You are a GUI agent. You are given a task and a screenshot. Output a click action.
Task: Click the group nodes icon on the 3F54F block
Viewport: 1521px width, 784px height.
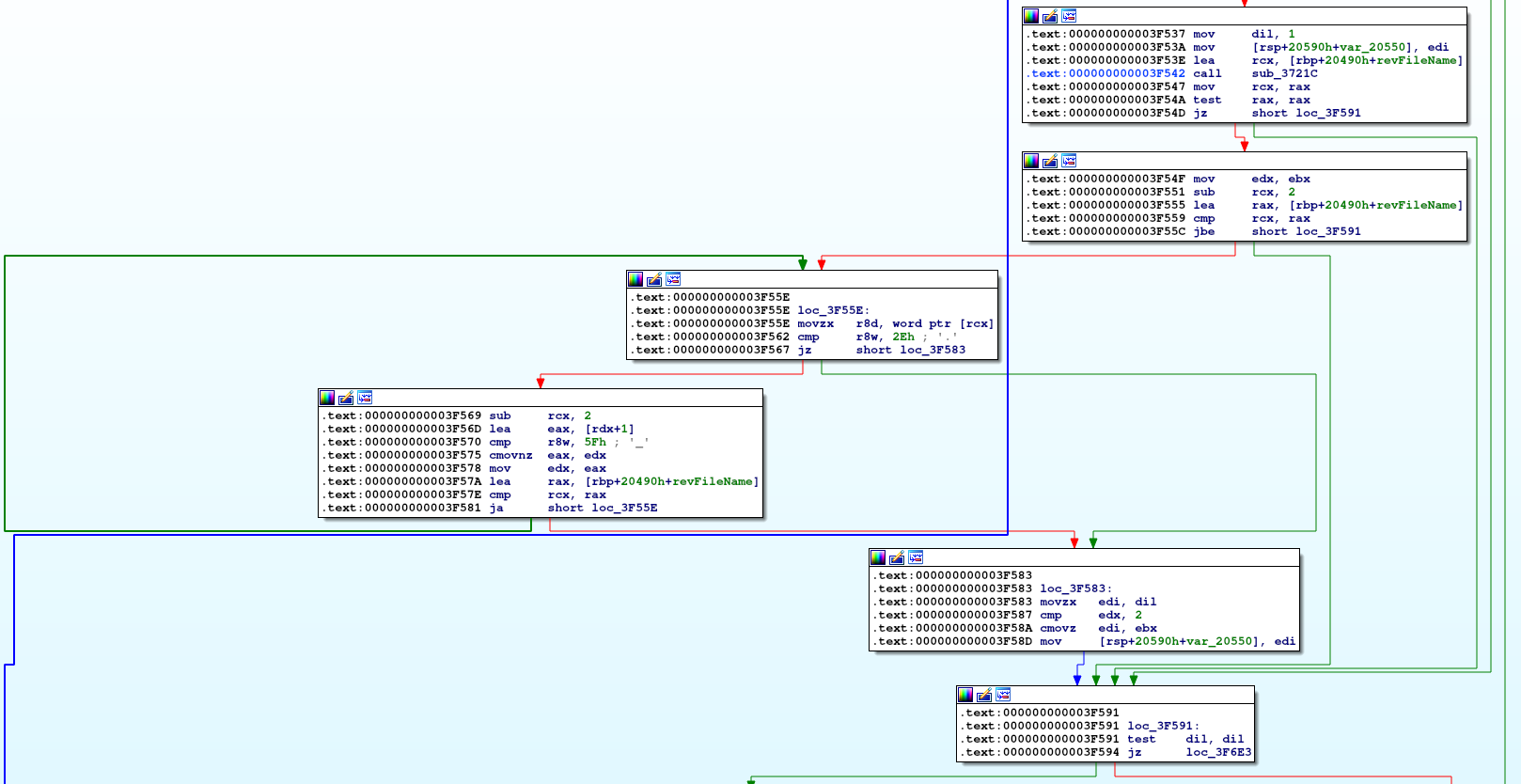[1069, 161]
